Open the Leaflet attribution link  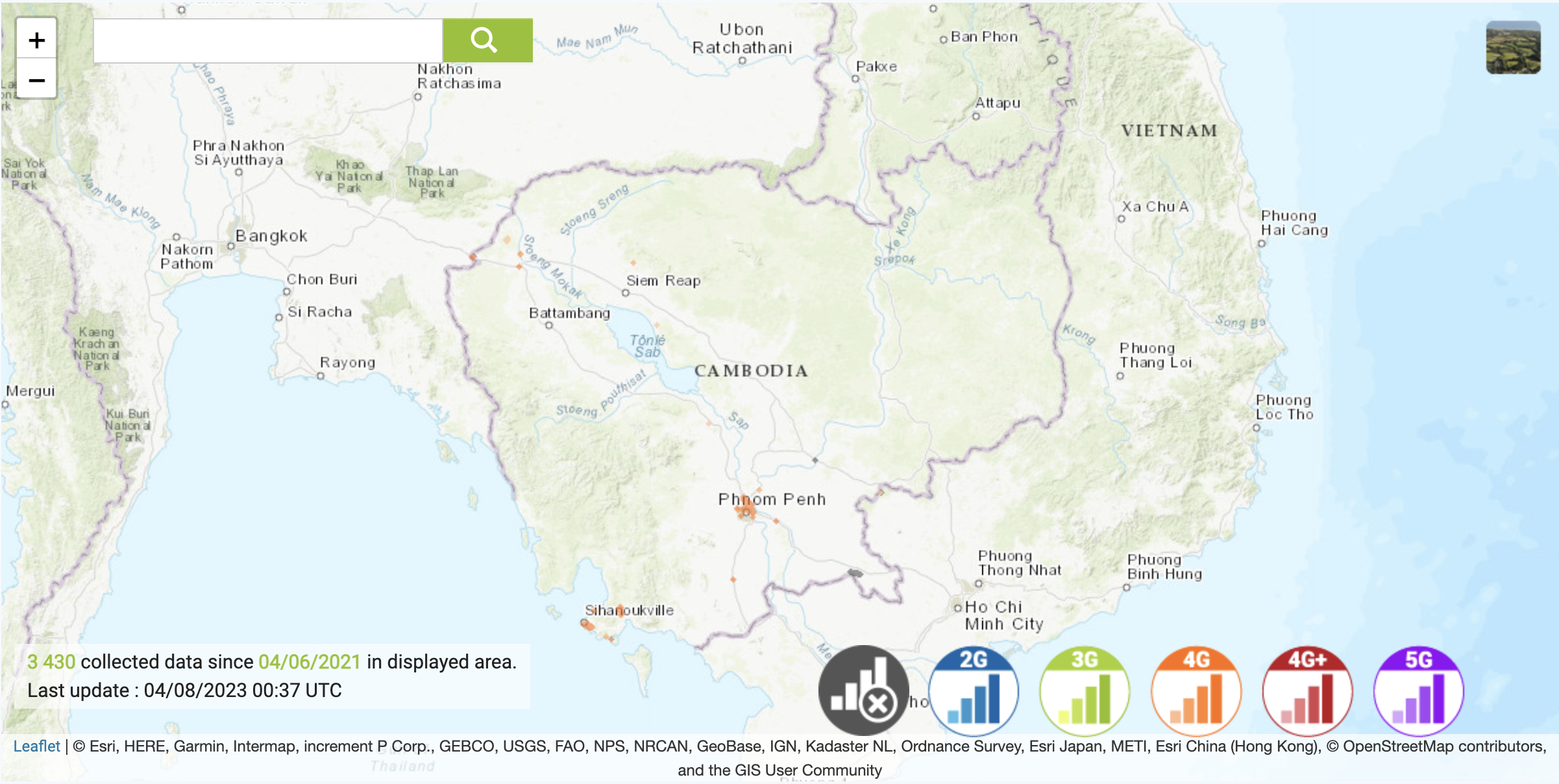(36, 746)
